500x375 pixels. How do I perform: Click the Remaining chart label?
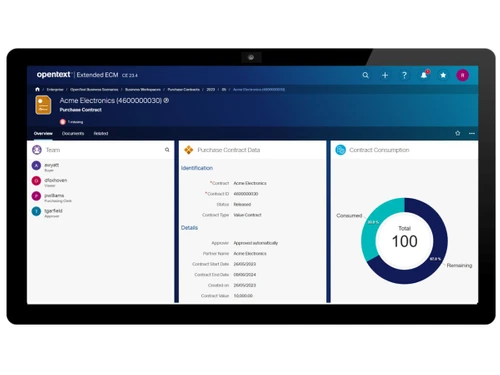(459, 265)
